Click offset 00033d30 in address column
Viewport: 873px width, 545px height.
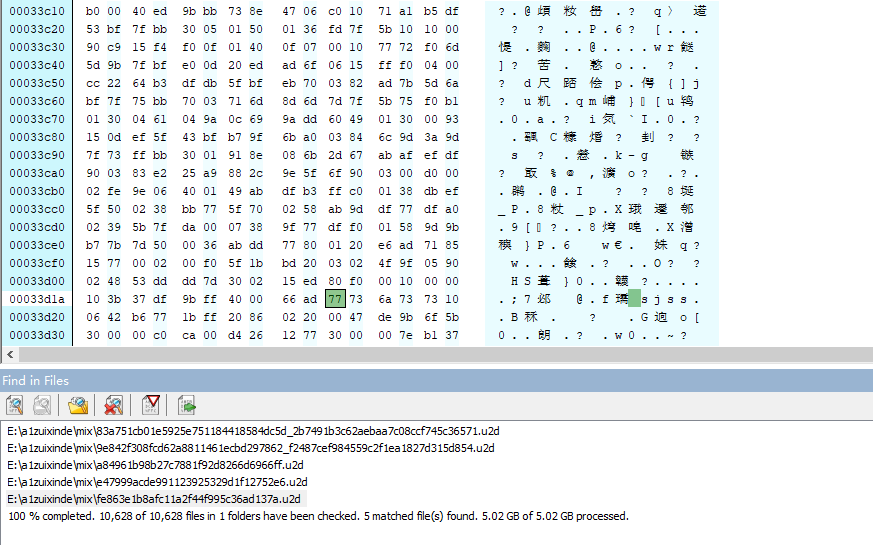coord(37,336)
